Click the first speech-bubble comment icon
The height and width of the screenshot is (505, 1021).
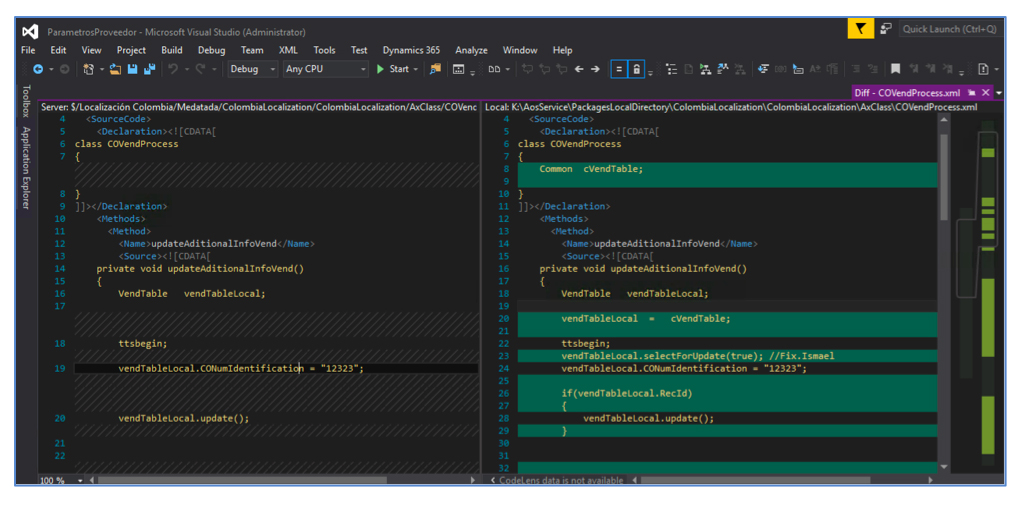click(527, 69)
